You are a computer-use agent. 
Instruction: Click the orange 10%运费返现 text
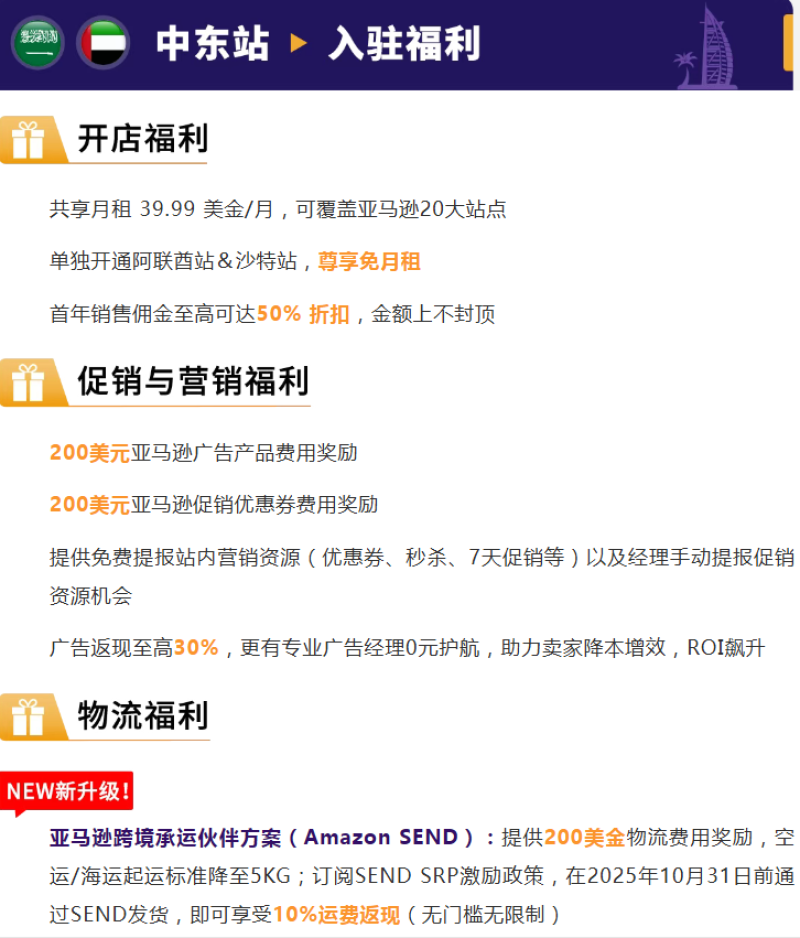coord(336,914)
